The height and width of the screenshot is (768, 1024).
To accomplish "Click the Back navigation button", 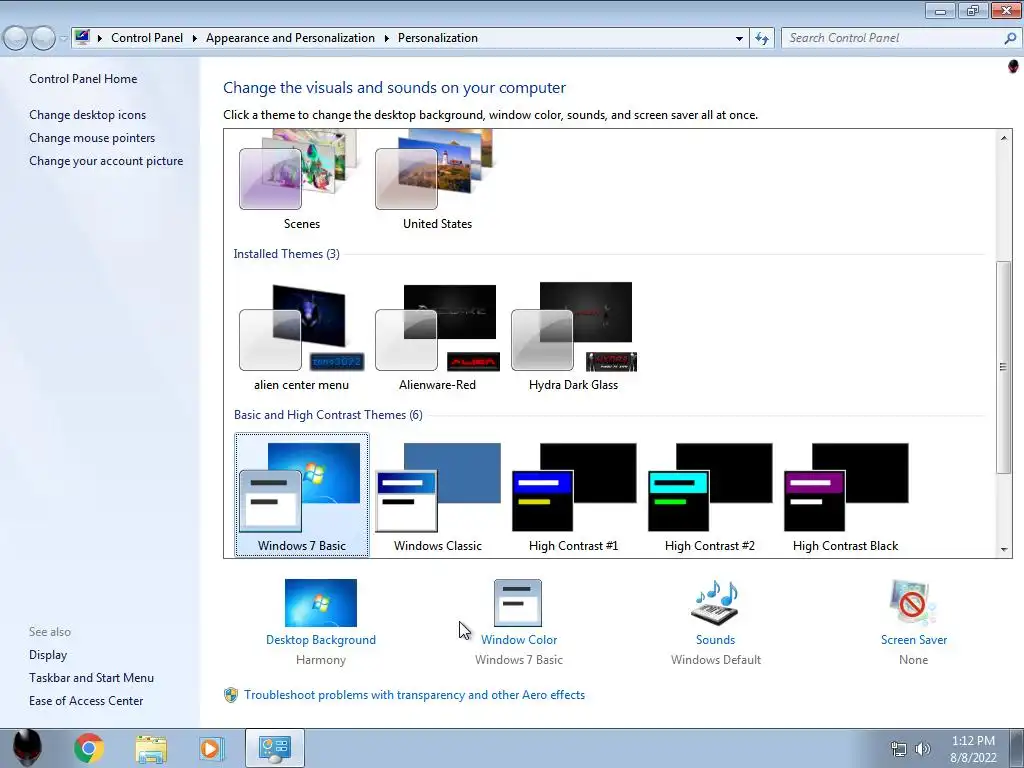I will pyautogui.click(x=16, y=38).
